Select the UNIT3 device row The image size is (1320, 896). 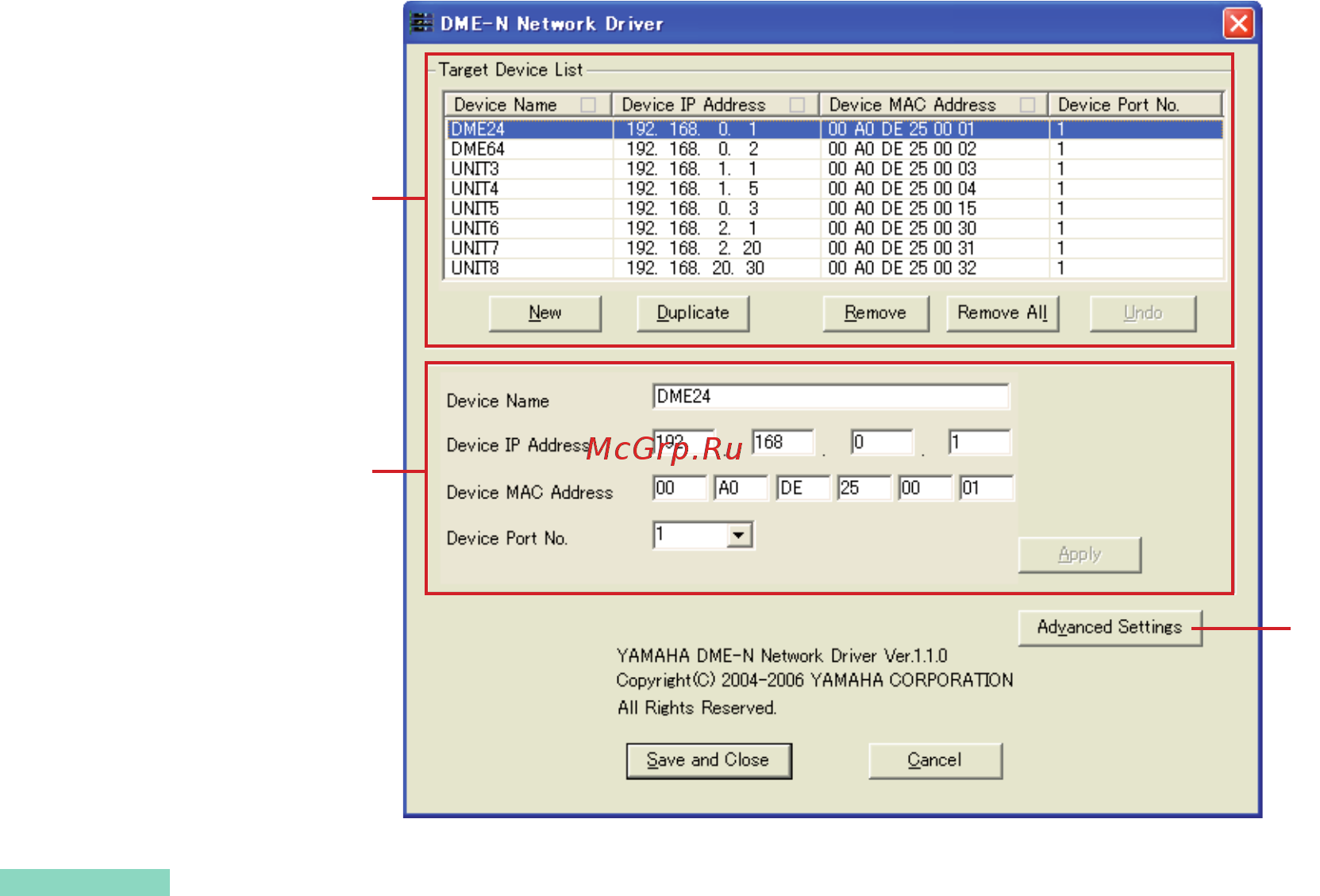click(x=834, y=169)
